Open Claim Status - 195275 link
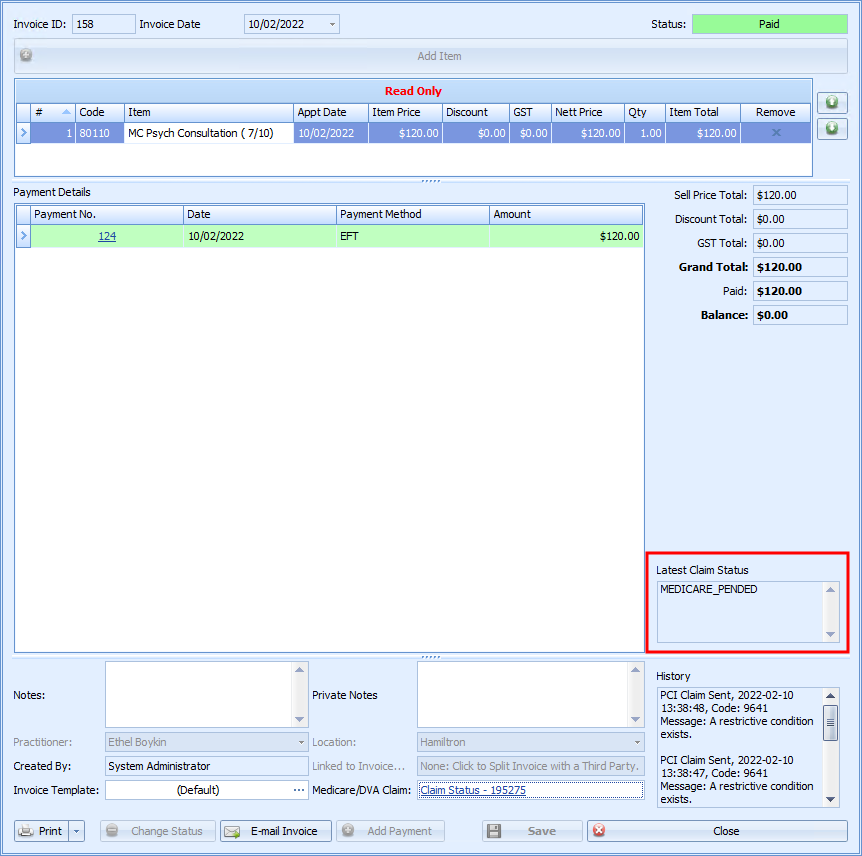 coord(473,790)
